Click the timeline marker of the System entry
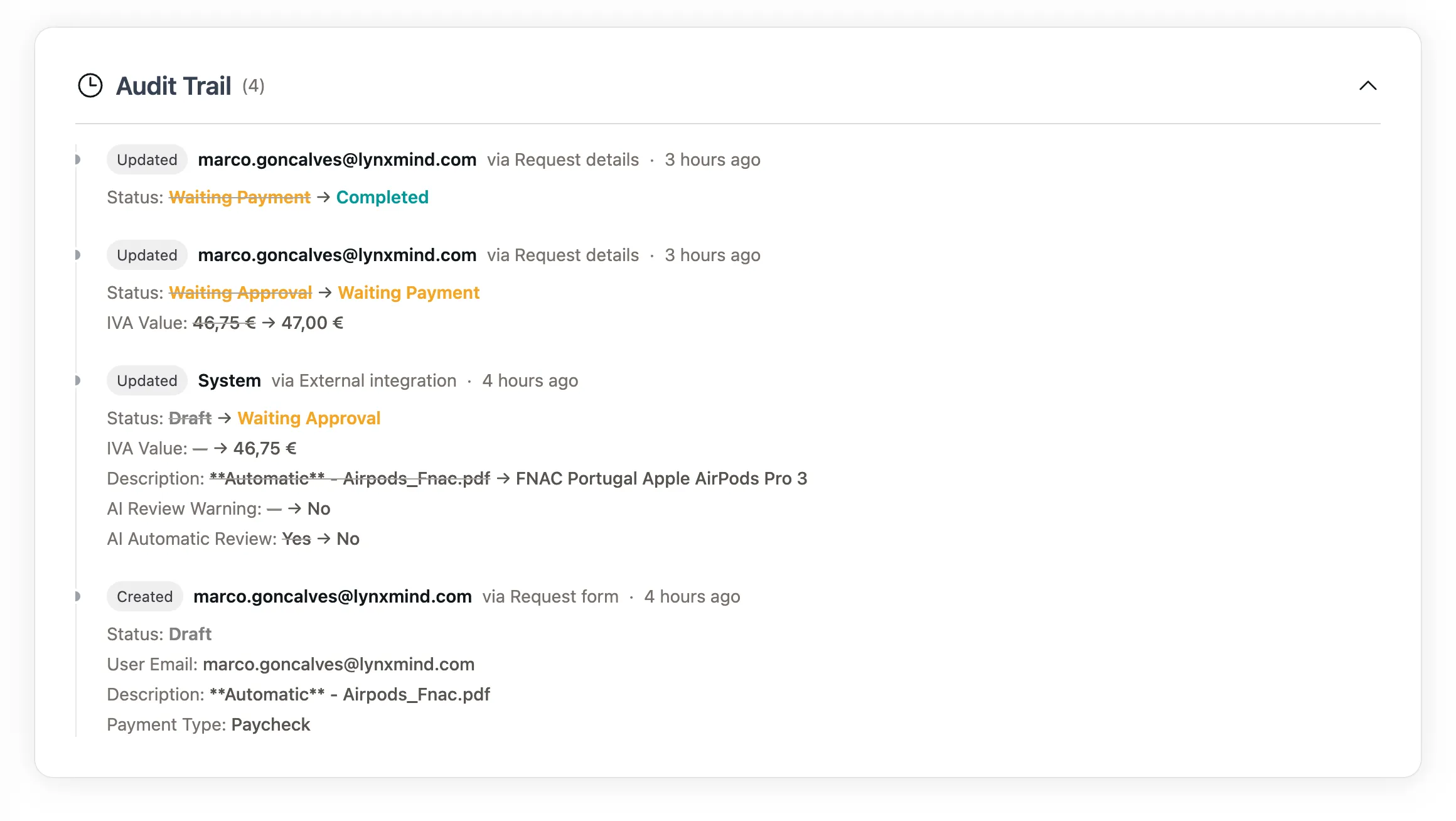 coord(77,381)
